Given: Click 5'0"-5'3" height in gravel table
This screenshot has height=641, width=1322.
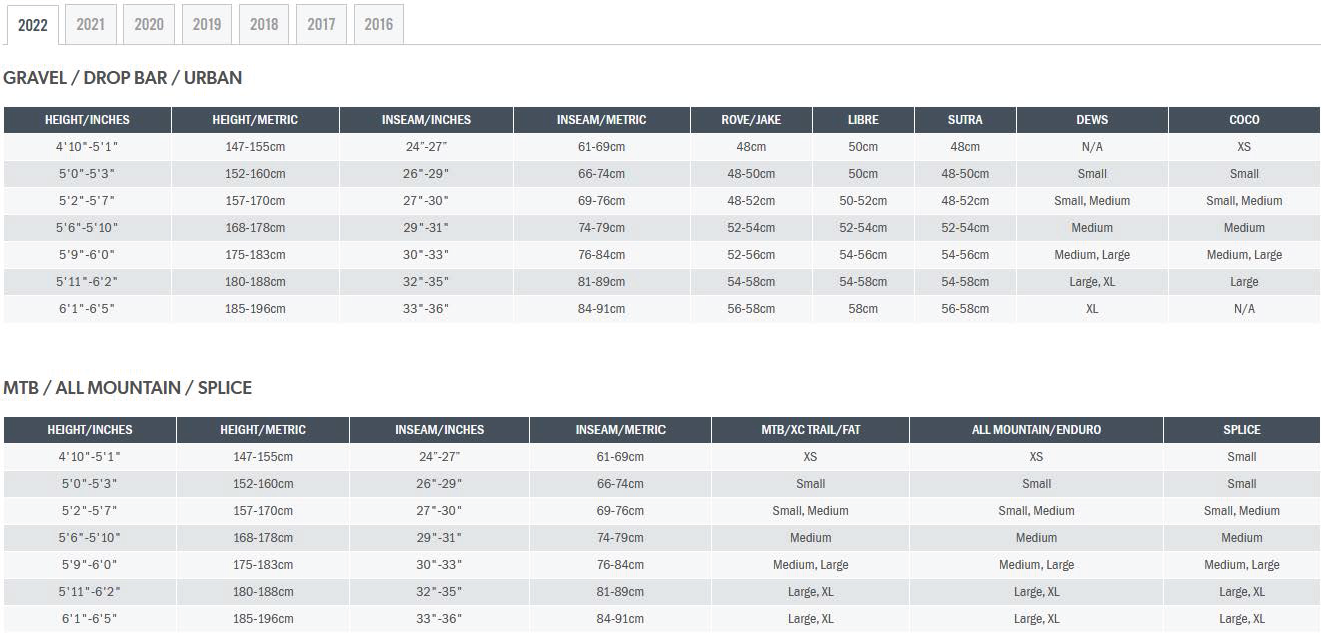Looking at the screenshot, I should (87, 174).
